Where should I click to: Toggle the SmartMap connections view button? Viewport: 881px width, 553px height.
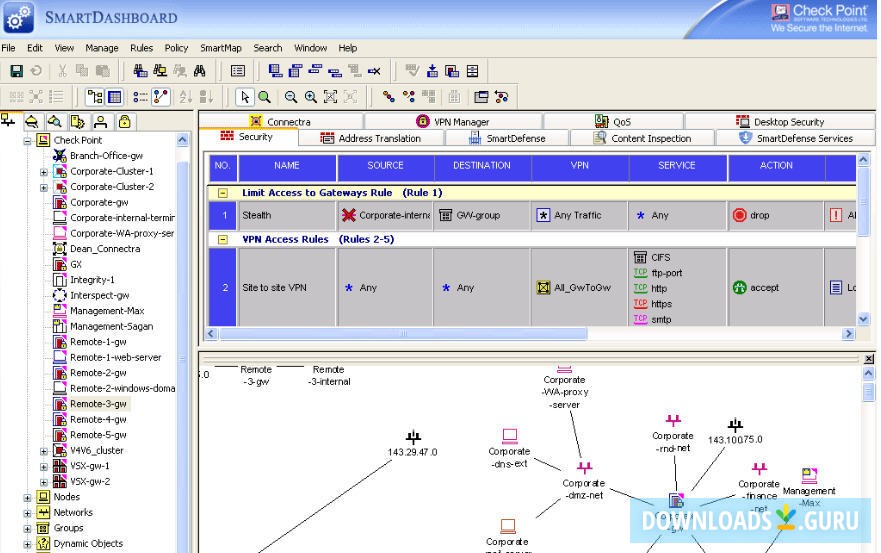pos(161,97)
